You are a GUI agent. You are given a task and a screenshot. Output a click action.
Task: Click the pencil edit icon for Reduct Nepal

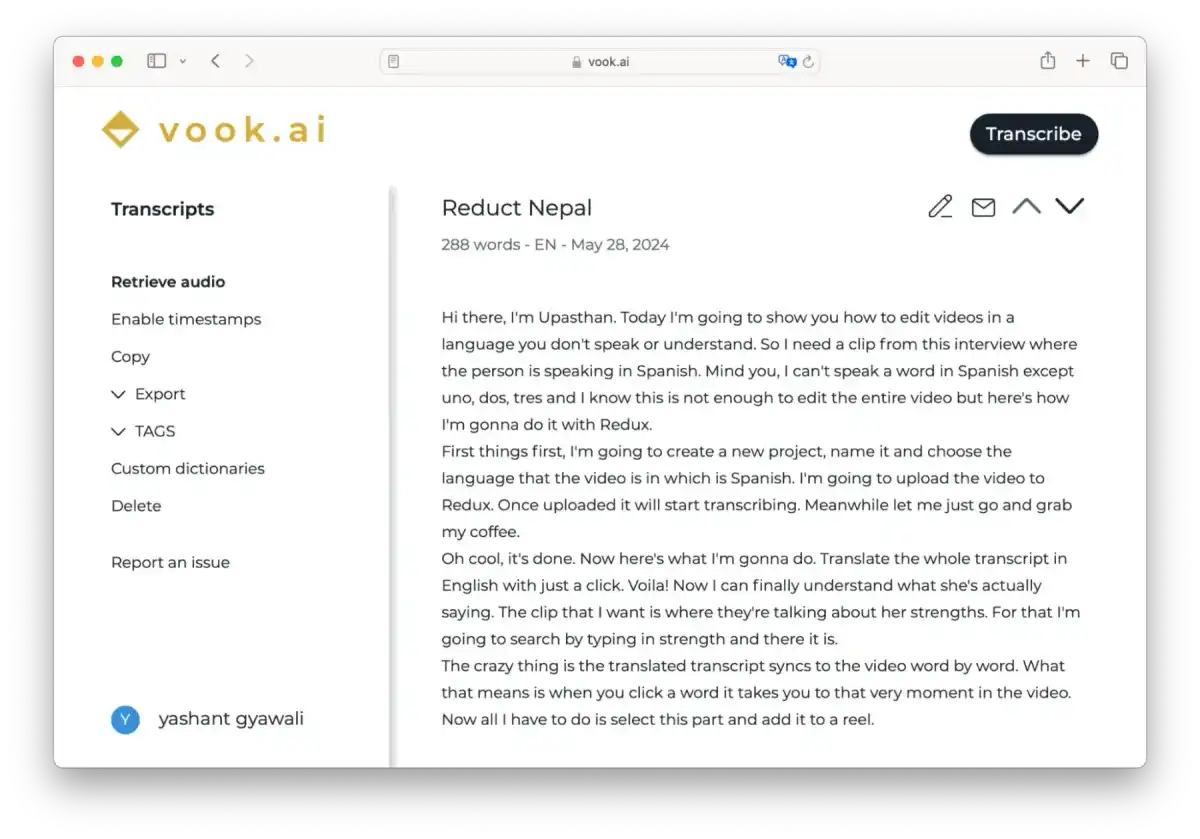point(940,207)
